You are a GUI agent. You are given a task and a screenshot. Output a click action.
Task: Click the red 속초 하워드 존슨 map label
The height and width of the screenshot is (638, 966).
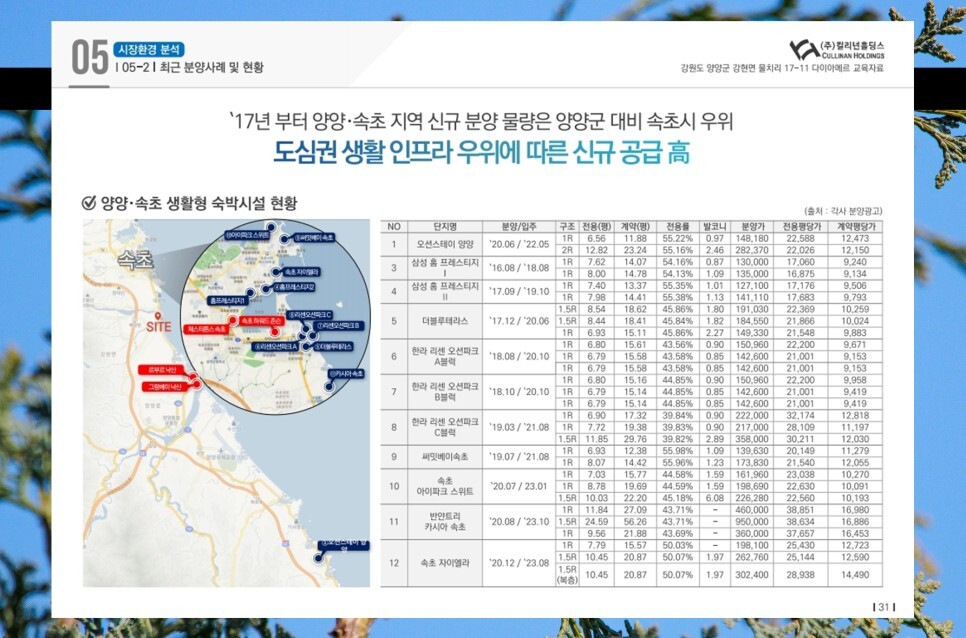pyautogui.click(x=262, y=321)
